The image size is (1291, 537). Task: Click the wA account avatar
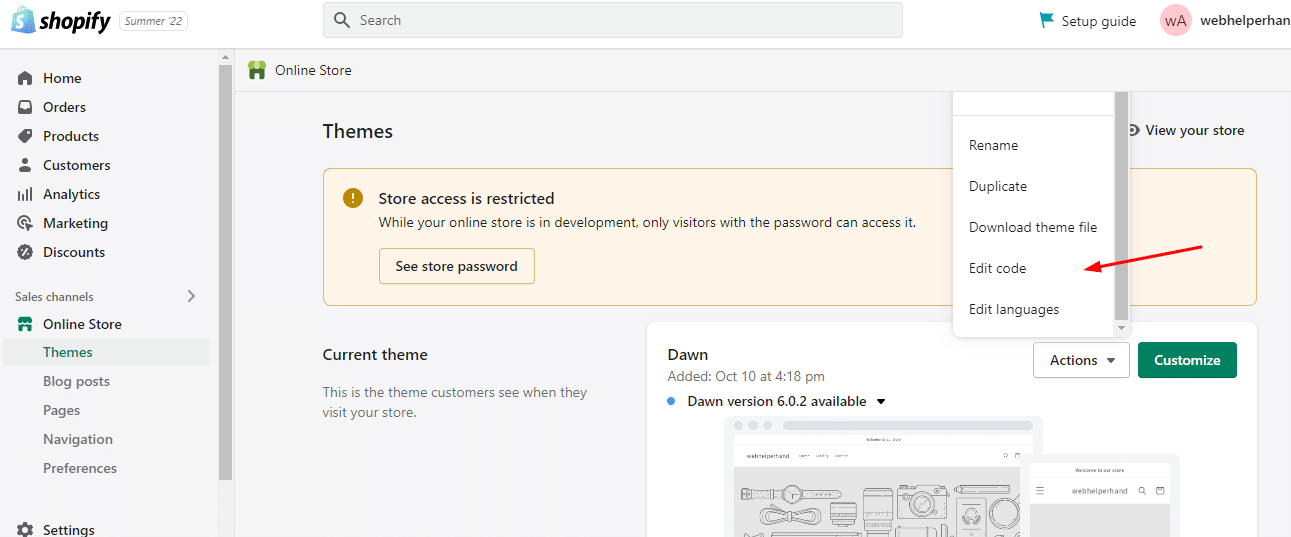tap(1176, 20)
